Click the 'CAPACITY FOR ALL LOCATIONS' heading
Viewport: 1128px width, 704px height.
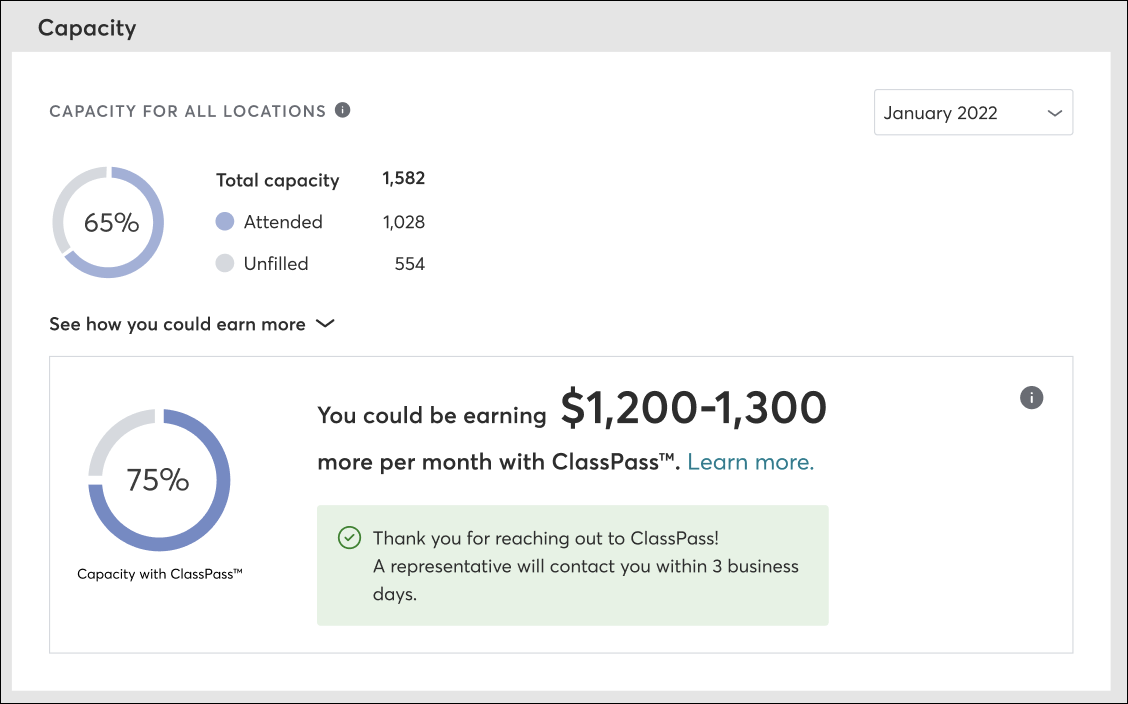click(x=188, y=111)
